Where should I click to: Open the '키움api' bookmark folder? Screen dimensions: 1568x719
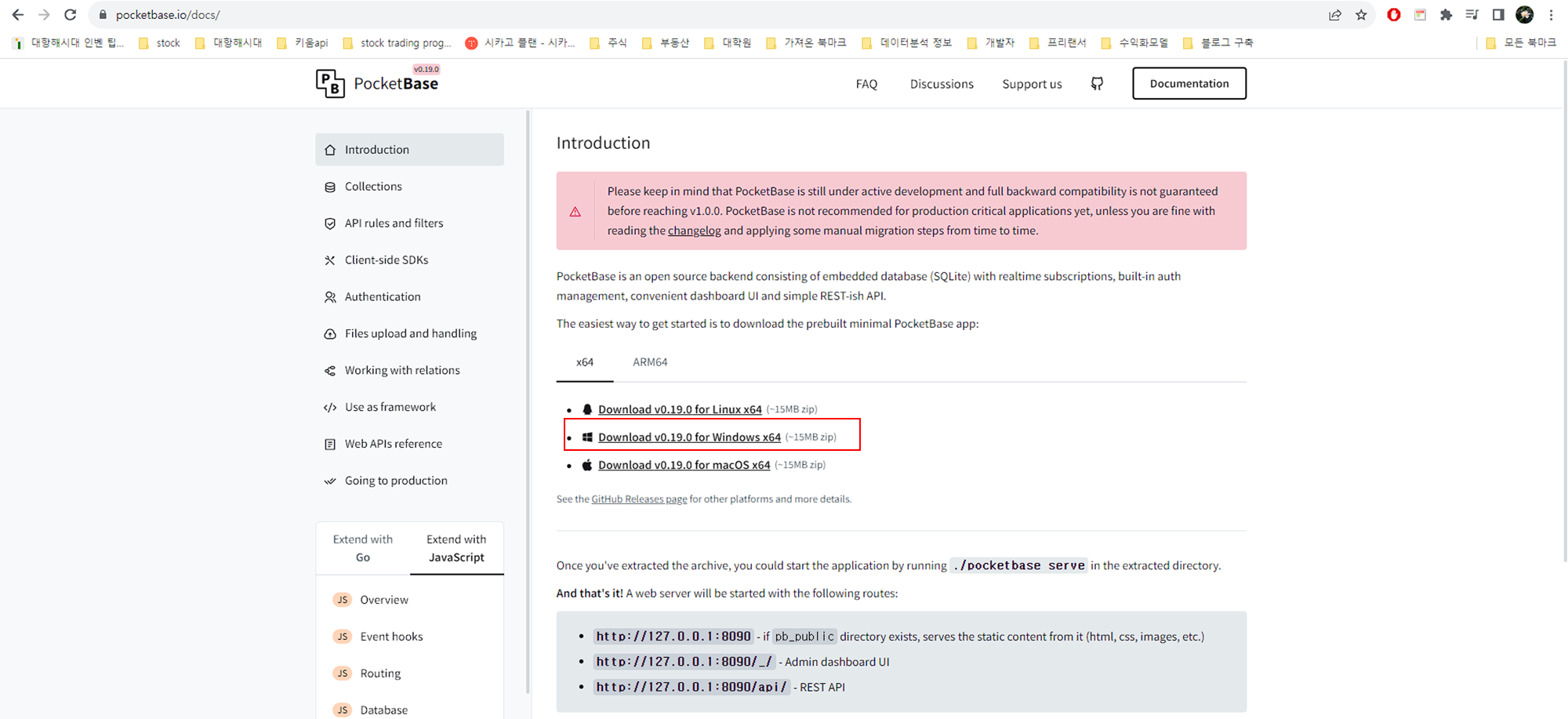pyautogui.click(x=302, y=43)
